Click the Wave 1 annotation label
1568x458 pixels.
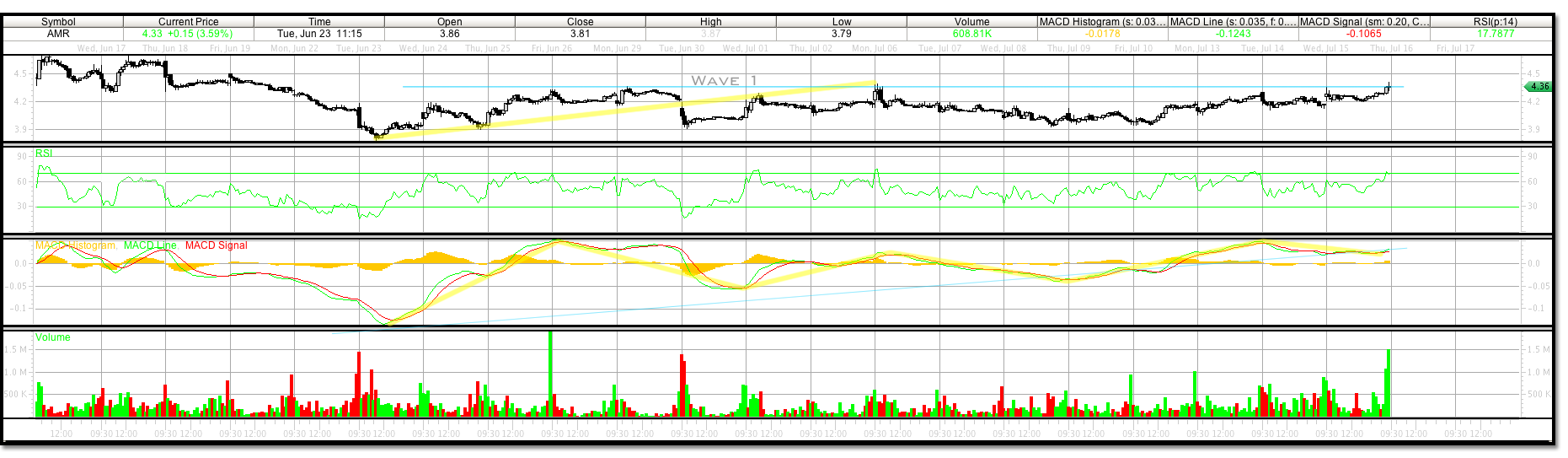(x=724, y=80)
